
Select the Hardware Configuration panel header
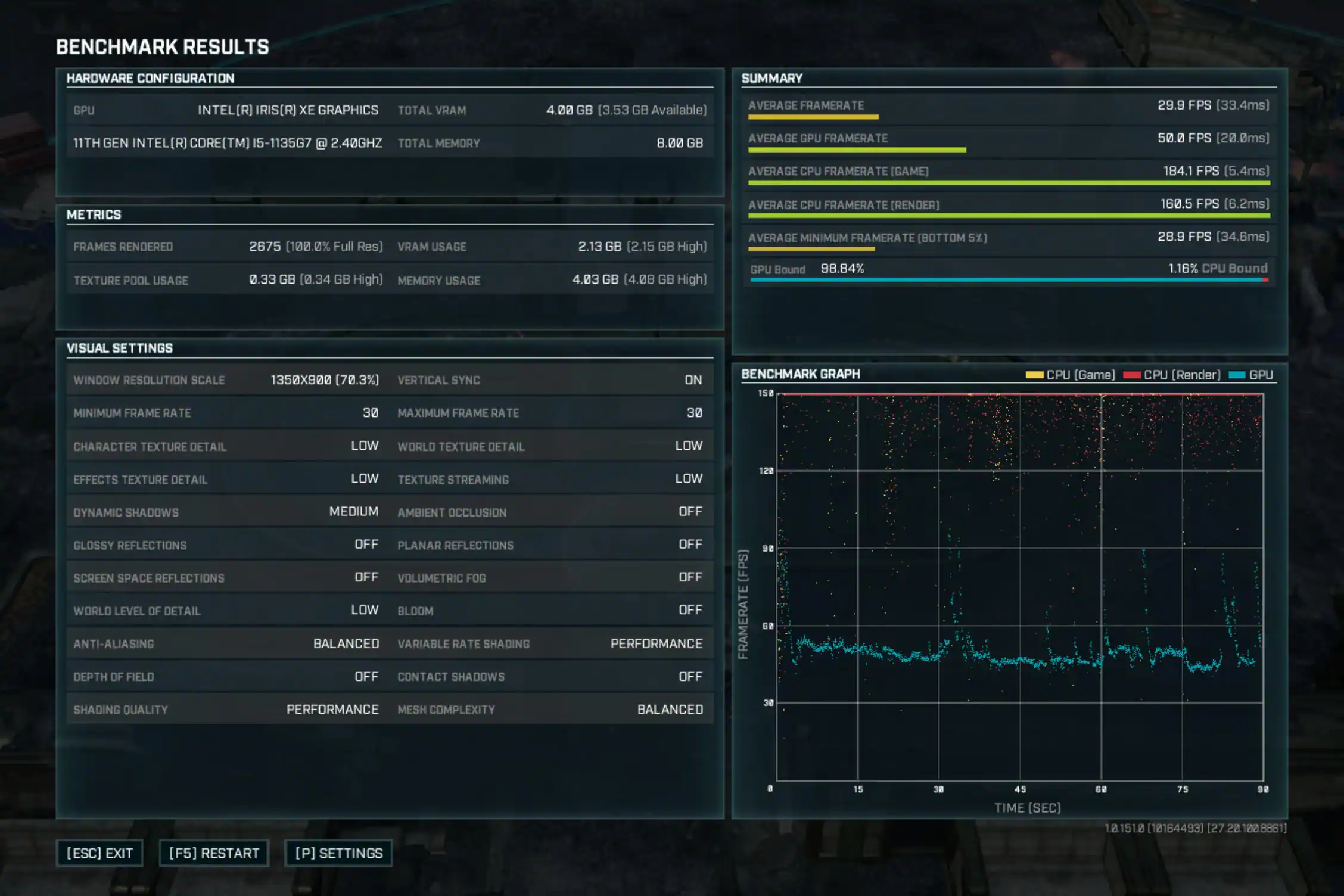click(x=150, y=78)
